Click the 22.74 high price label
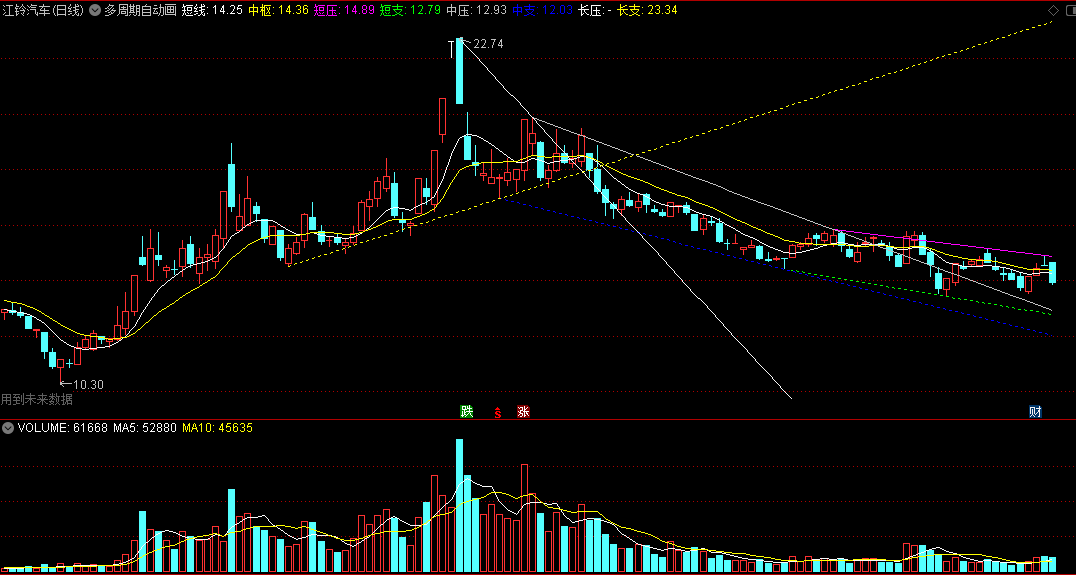Screen dimensions: 1076x575 click(488, 44)
